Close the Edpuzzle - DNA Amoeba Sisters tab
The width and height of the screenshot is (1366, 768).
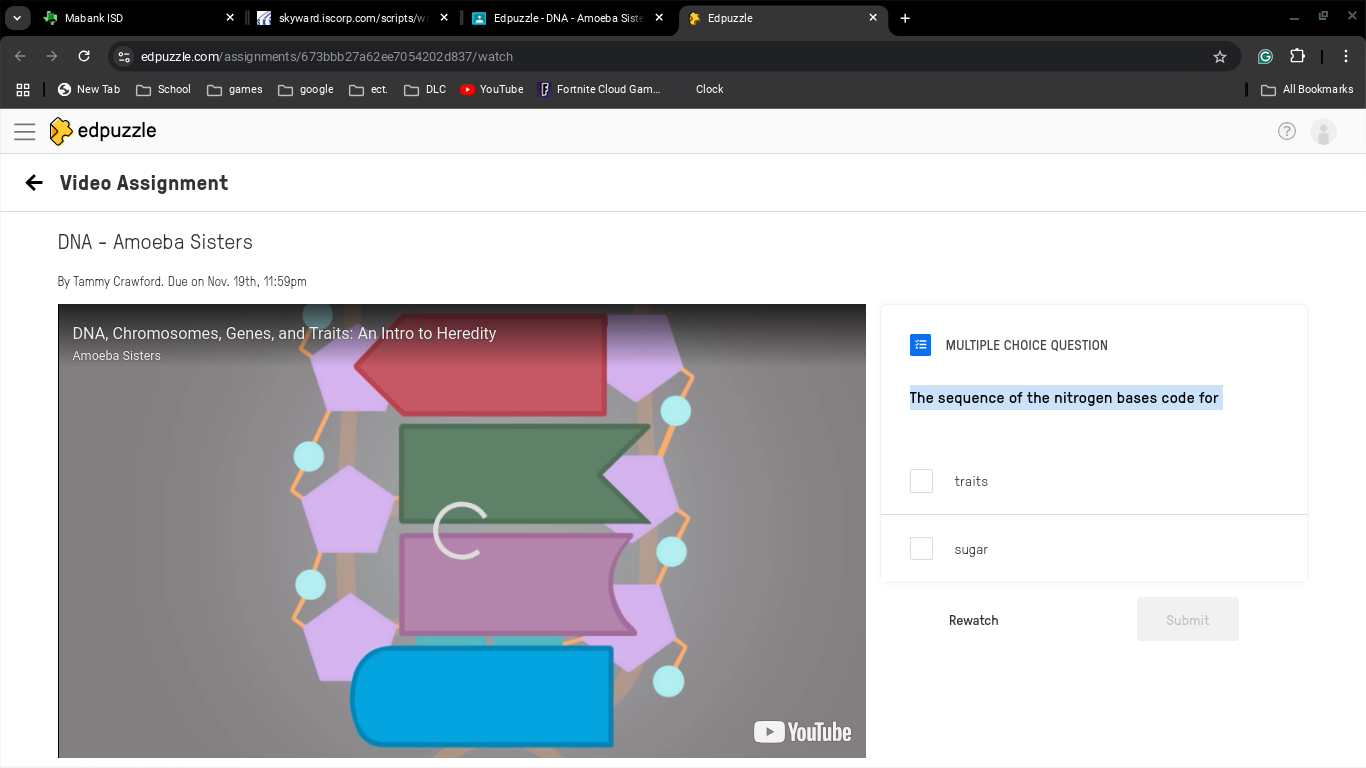pos(659,18)
